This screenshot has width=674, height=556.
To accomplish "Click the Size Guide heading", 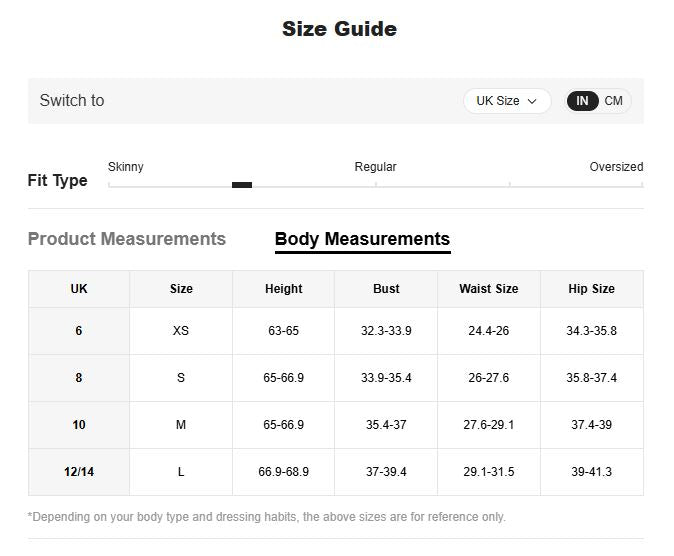I will tap(339, 29).
